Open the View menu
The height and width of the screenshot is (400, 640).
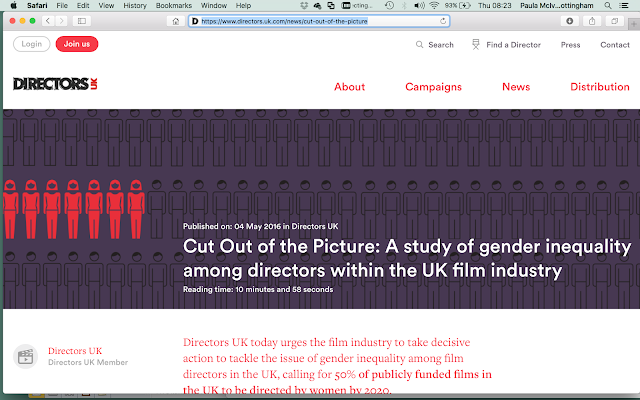106,5
